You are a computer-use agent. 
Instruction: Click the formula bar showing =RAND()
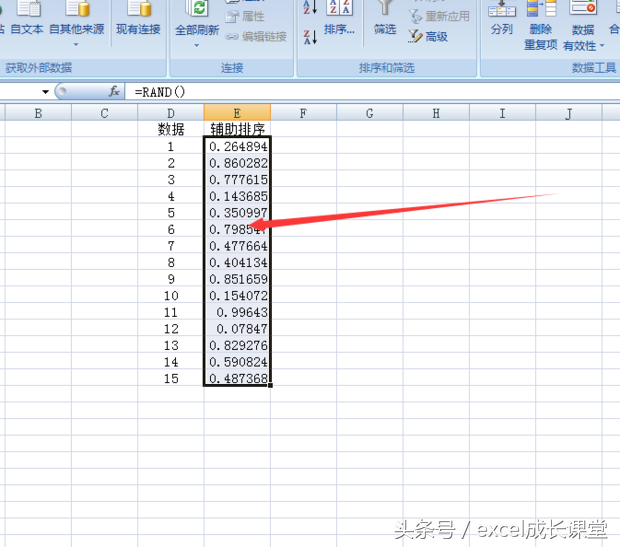click(372, 92)
